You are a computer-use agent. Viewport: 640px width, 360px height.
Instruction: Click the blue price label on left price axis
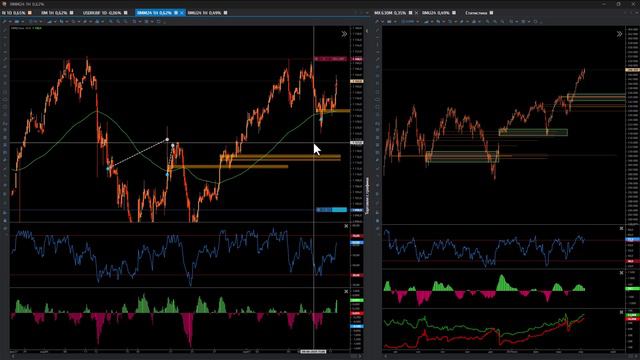357,210
